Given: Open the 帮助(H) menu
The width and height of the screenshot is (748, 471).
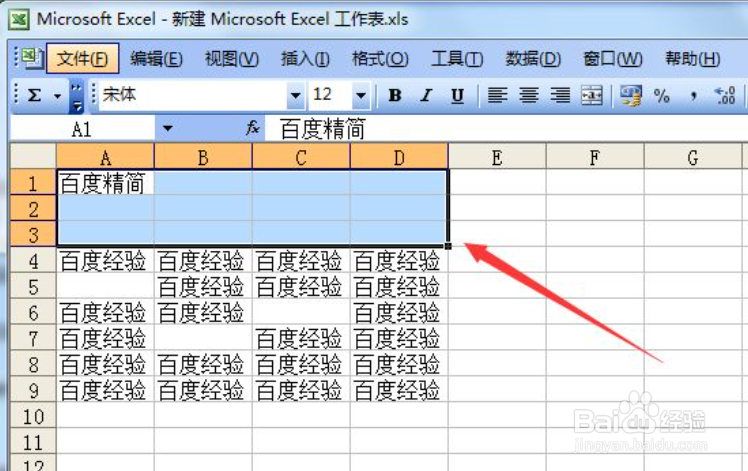Looking at the screenshot, I should (x=693, y=59).
